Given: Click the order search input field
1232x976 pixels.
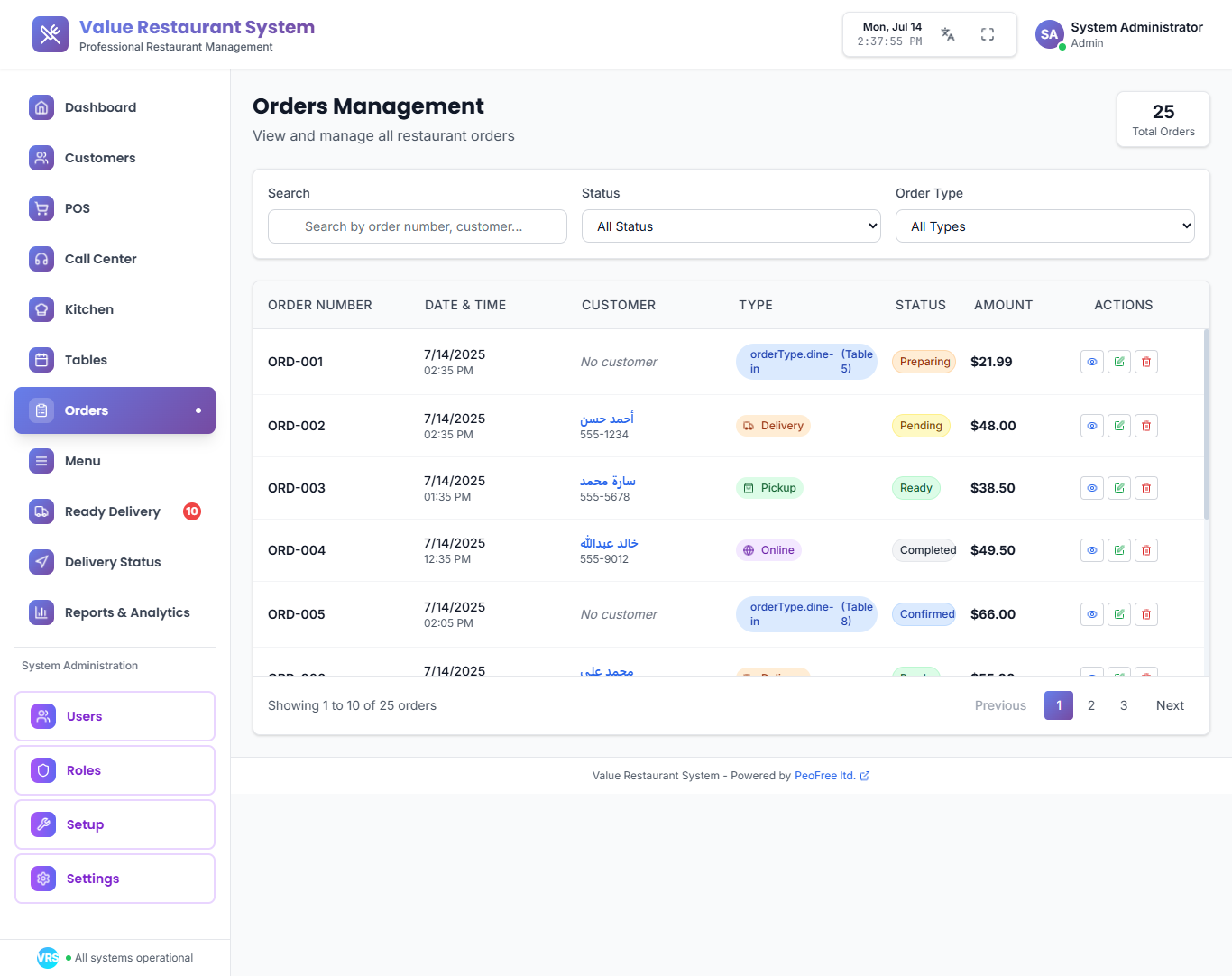Looking at the screenshot, I should [x=418, y=226].
